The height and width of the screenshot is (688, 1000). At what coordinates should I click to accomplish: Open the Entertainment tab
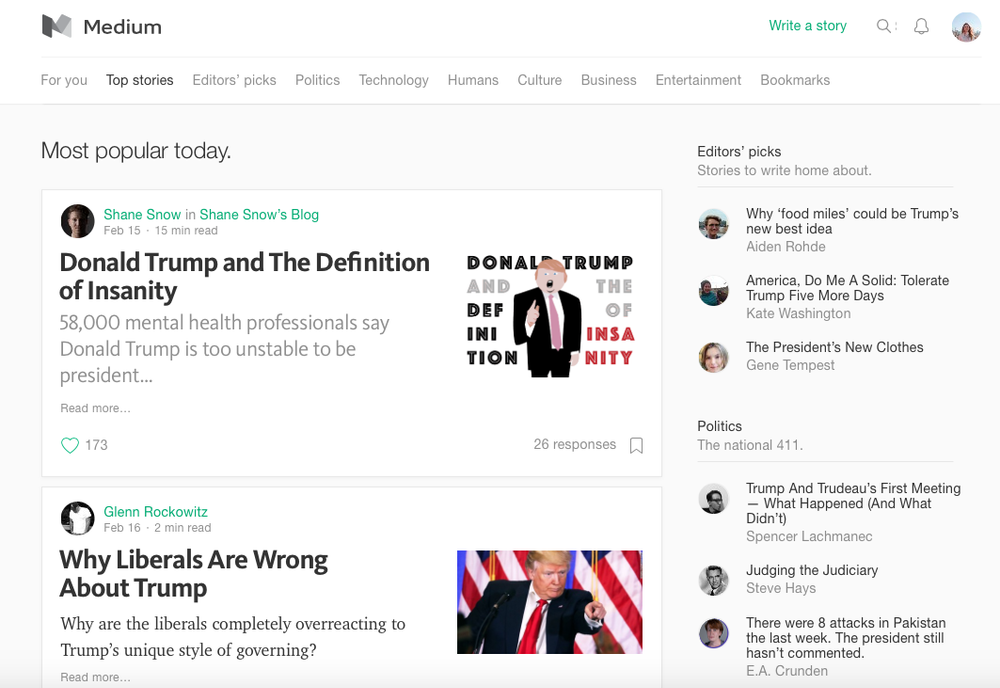coord(698,80)
